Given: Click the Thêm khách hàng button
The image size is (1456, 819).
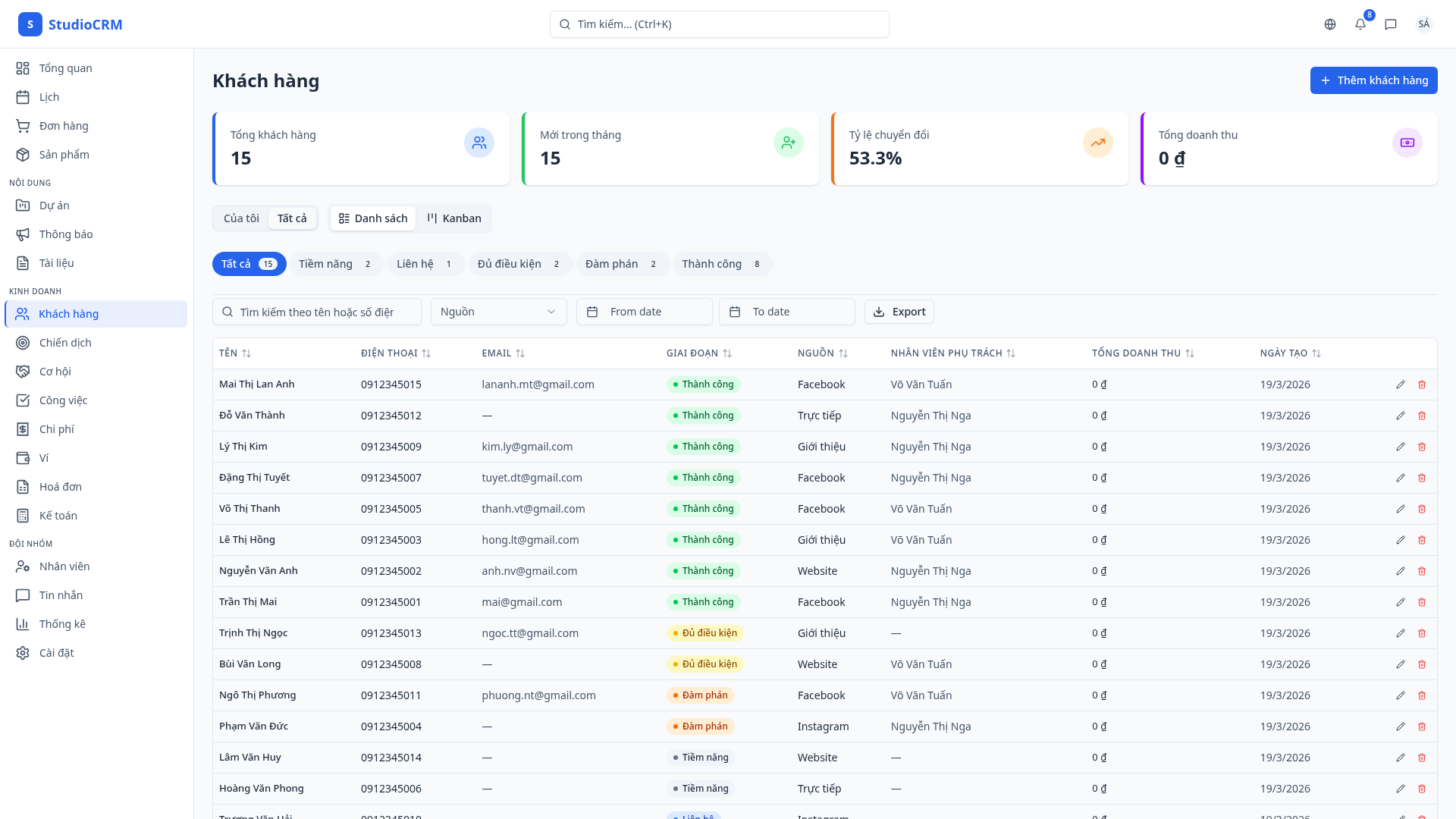Looking at the screenshot, I should 1373,80.
